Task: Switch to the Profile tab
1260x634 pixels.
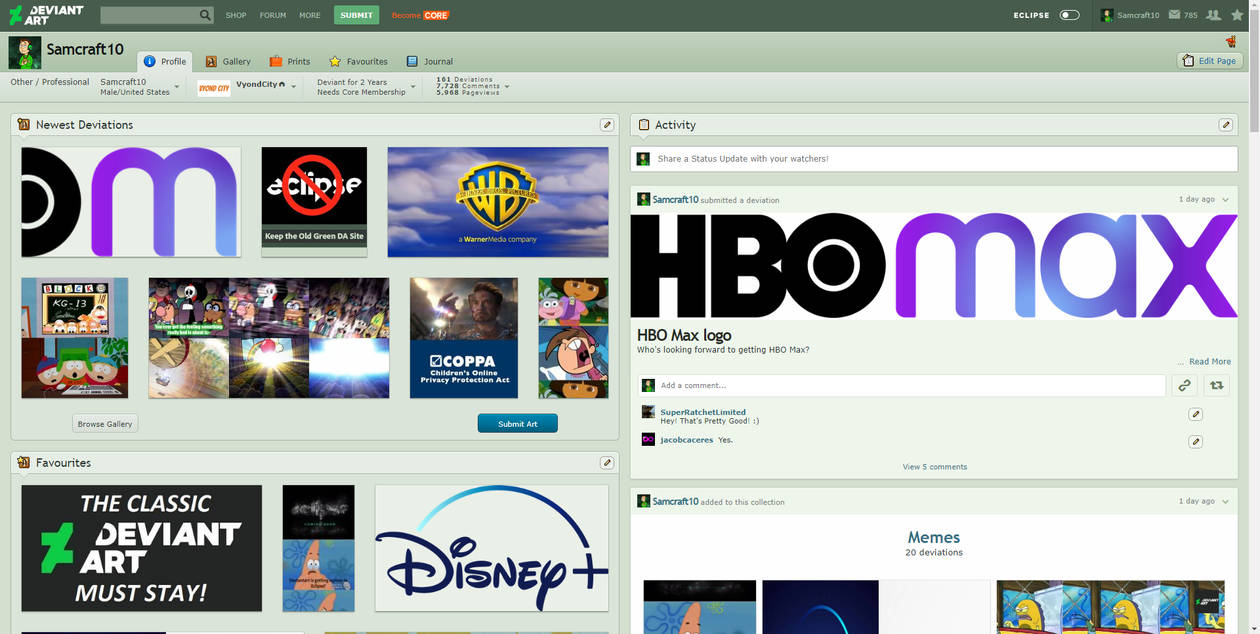Action: pyautogui.click(x=165, y=61)
